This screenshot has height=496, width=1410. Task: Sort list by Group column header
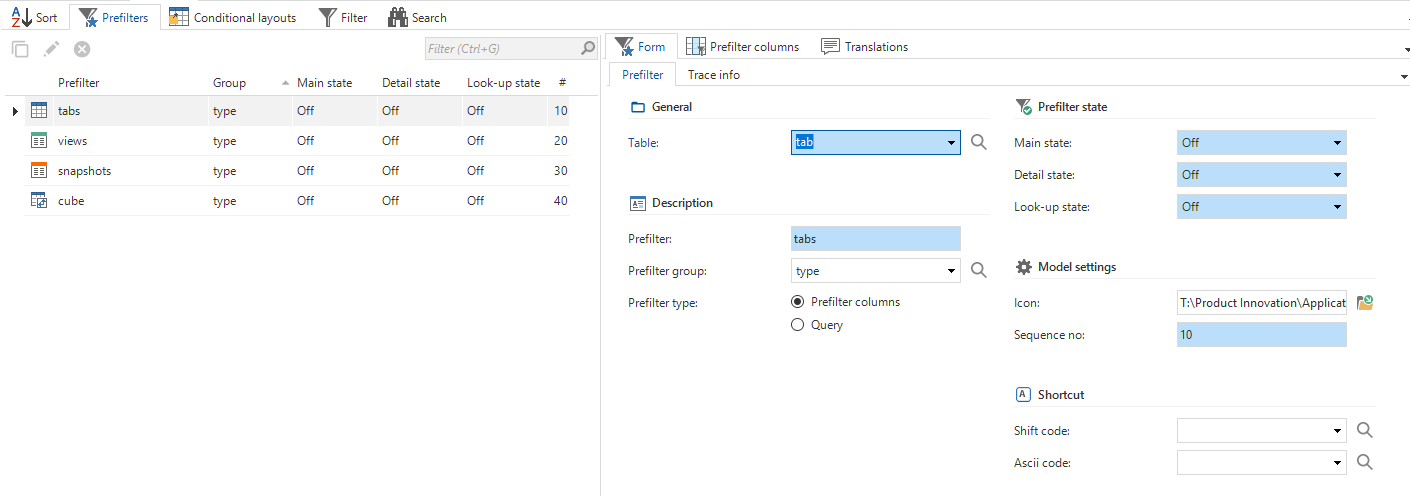pyautogui.click(x=229, y=83)
